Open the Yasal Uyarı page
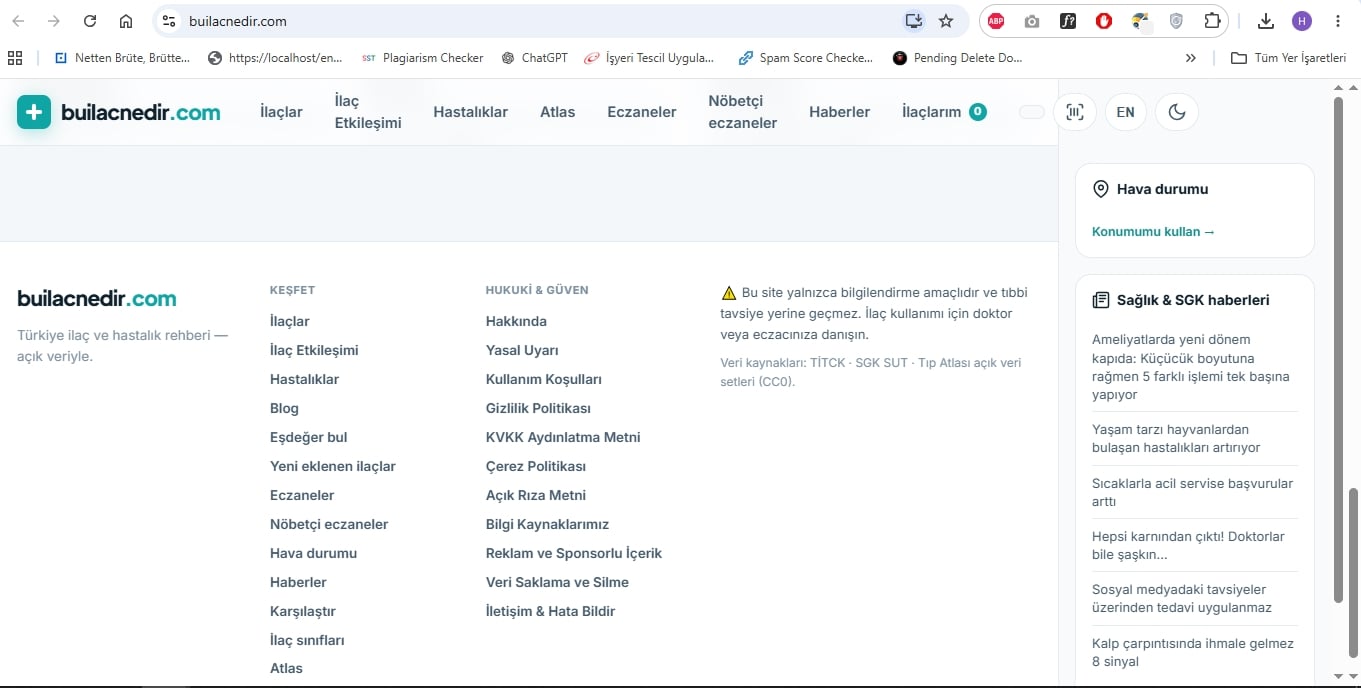 click(522, 350)
